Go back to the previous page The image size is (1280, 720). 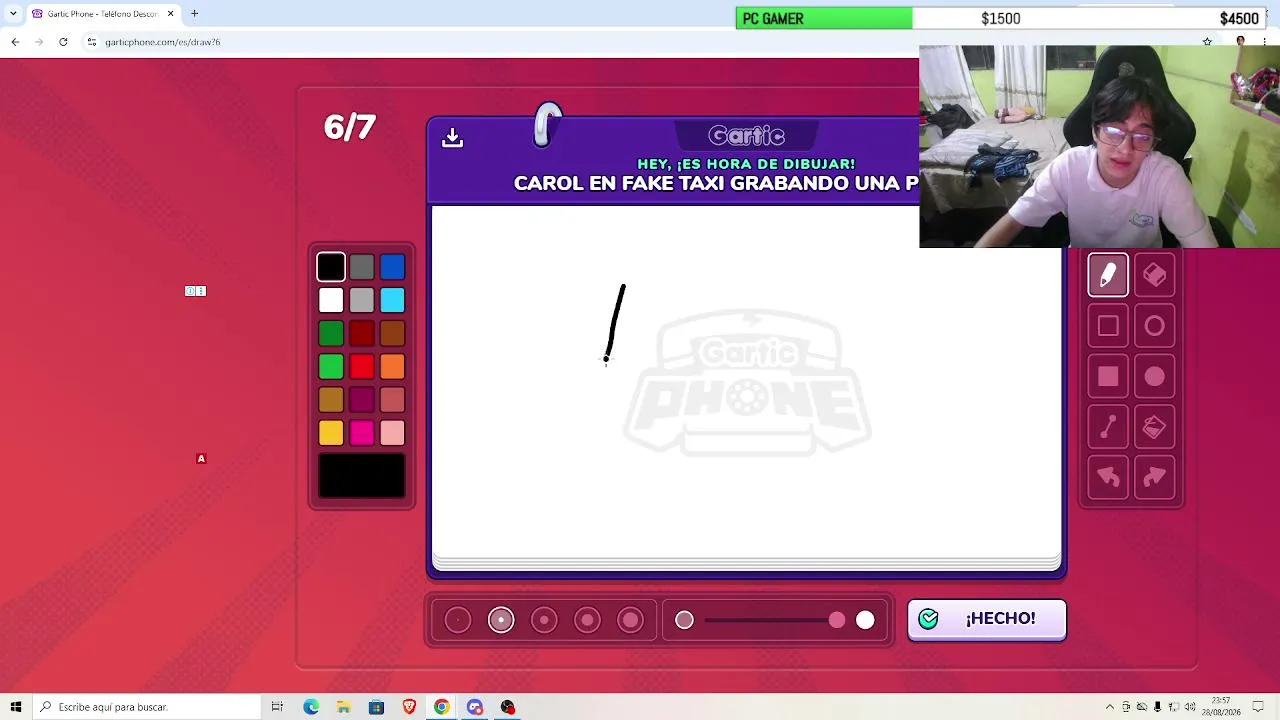[15, 42]
